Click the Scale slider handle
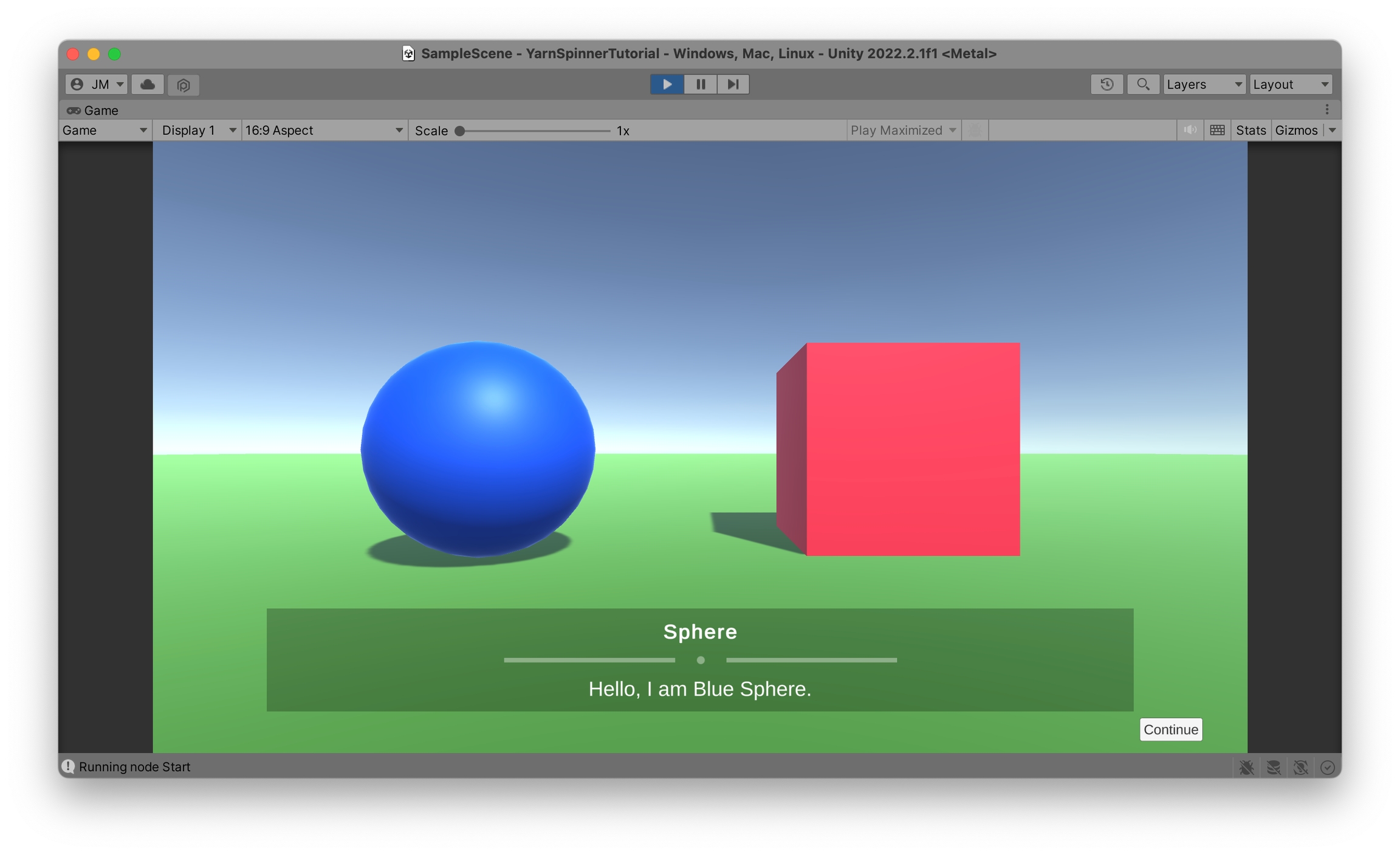 click(x=460, y=131)
